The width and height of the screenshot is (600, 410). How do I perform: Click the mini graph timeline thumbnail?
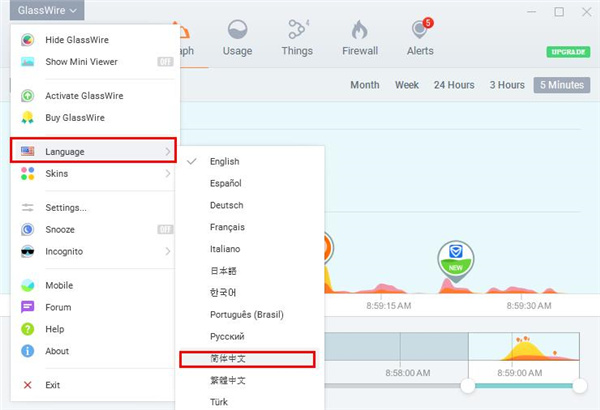pos(524,346)
